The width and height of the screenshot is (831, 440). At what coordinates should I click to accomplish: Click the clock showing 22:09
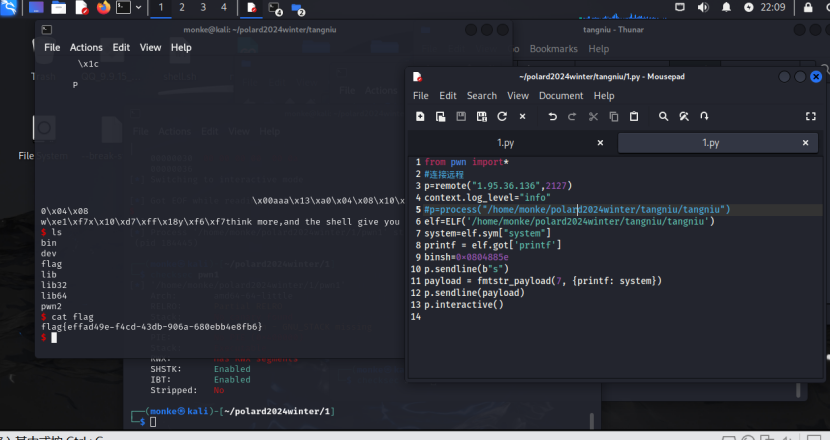tap(772, 8)
